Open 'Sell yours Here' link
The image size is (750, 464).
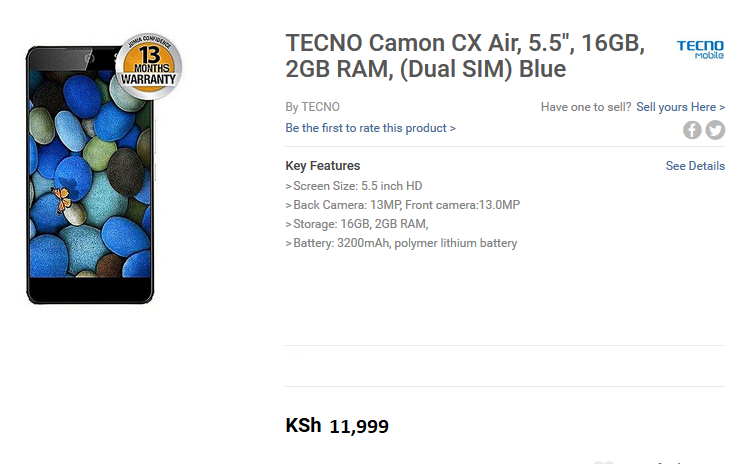[x=681, y=107]
